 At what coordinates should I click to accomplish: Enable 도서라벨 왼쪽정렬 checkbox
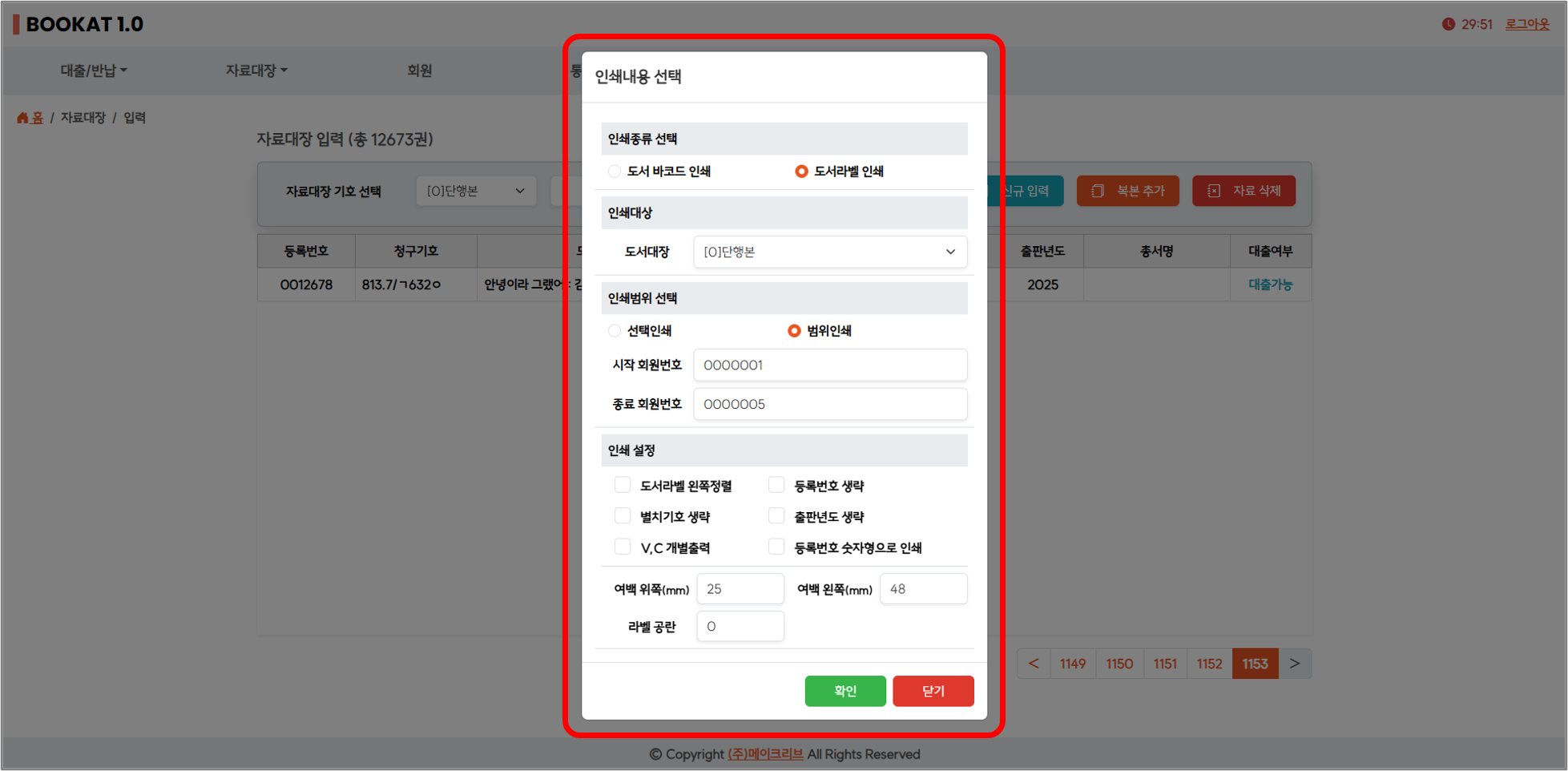tap(623, 485)
